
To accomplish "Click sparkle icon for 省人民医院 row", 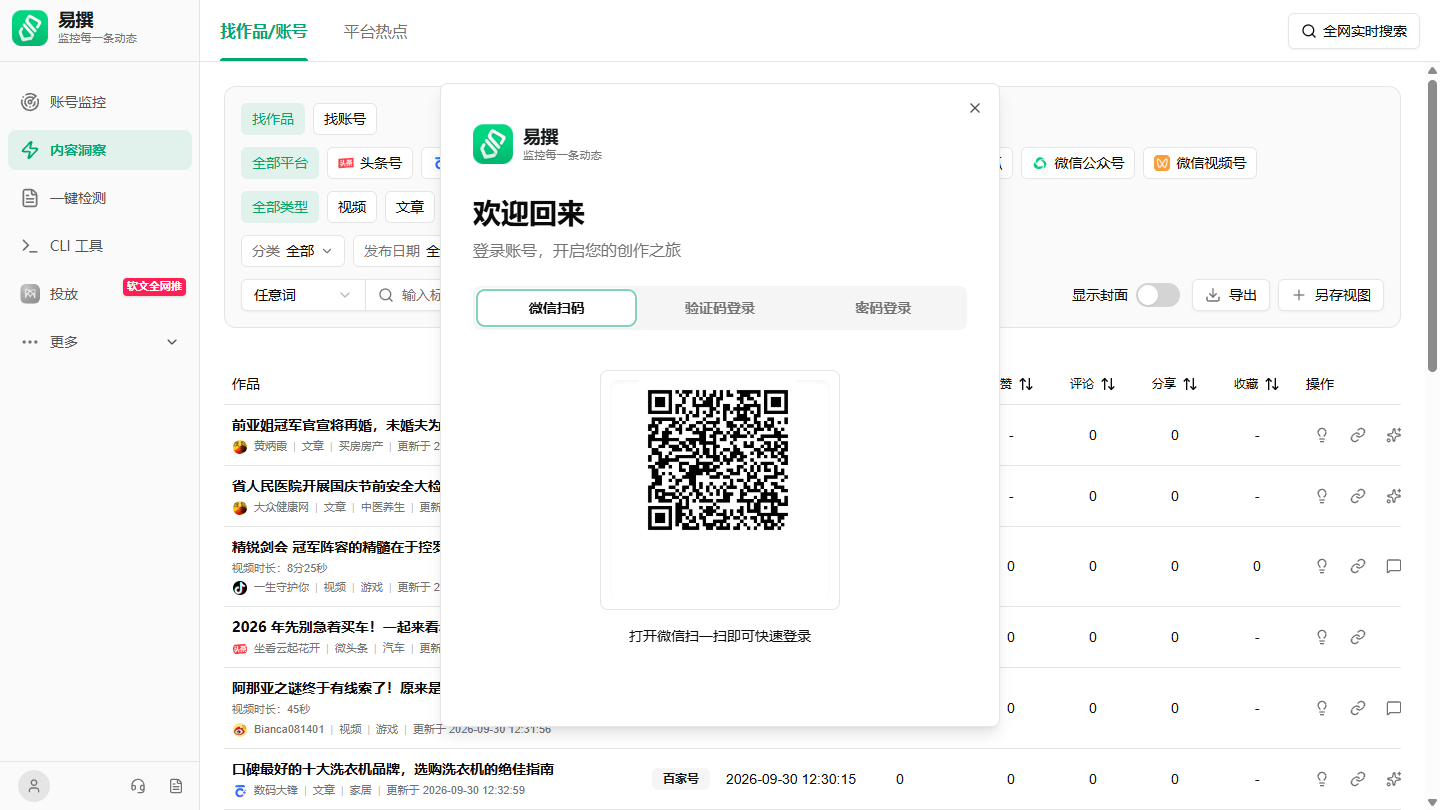I will (x=1393, y=496).
